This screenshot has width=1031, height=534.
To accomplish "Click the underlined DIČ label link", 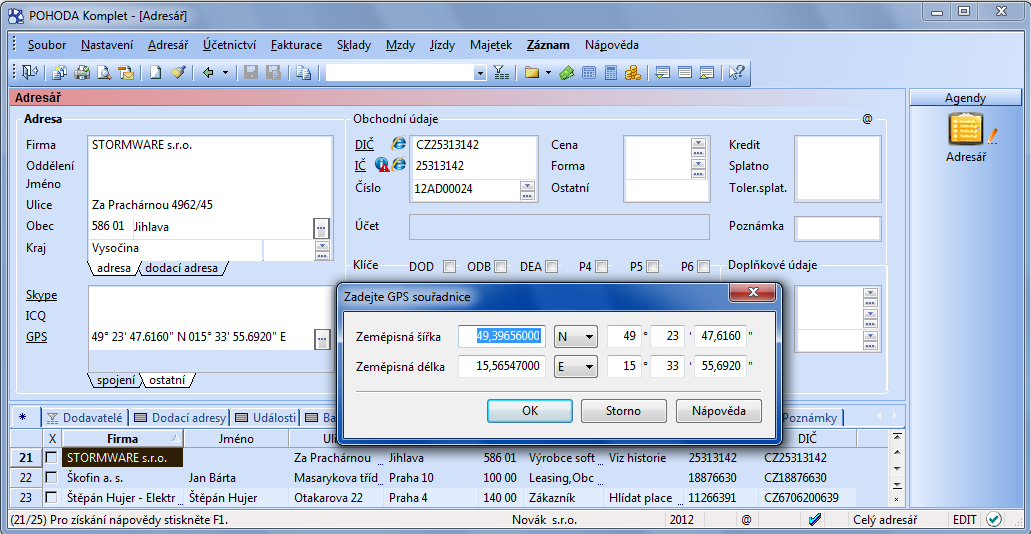I will pos(364,145).
